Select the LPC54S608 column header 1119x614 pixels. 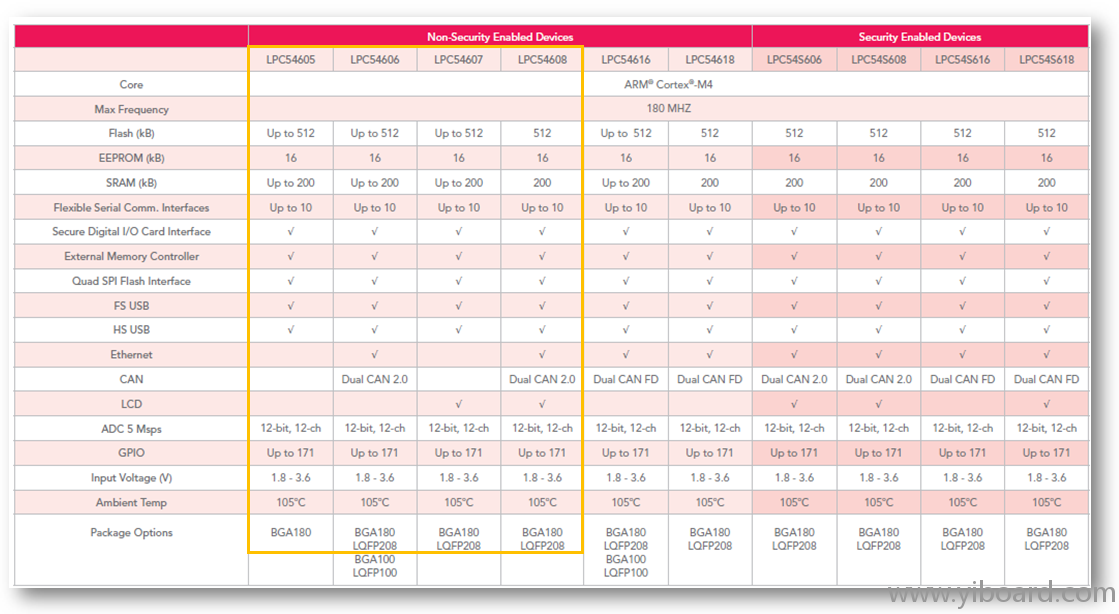coord(879,59)
